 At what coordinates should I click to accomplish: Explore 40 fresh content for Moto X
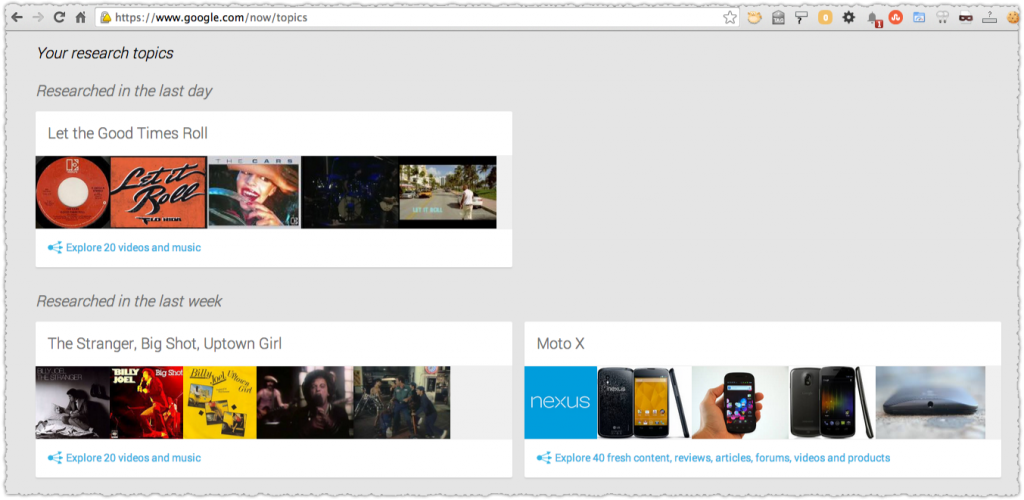click(x=722, y=458)
